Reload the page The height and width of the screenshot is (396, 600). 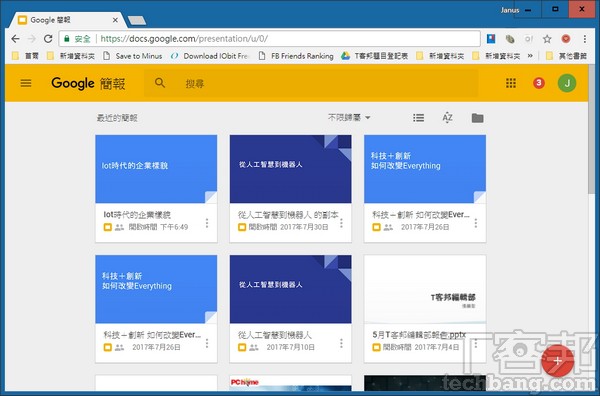pyautogui.click(x=48, y=39)
